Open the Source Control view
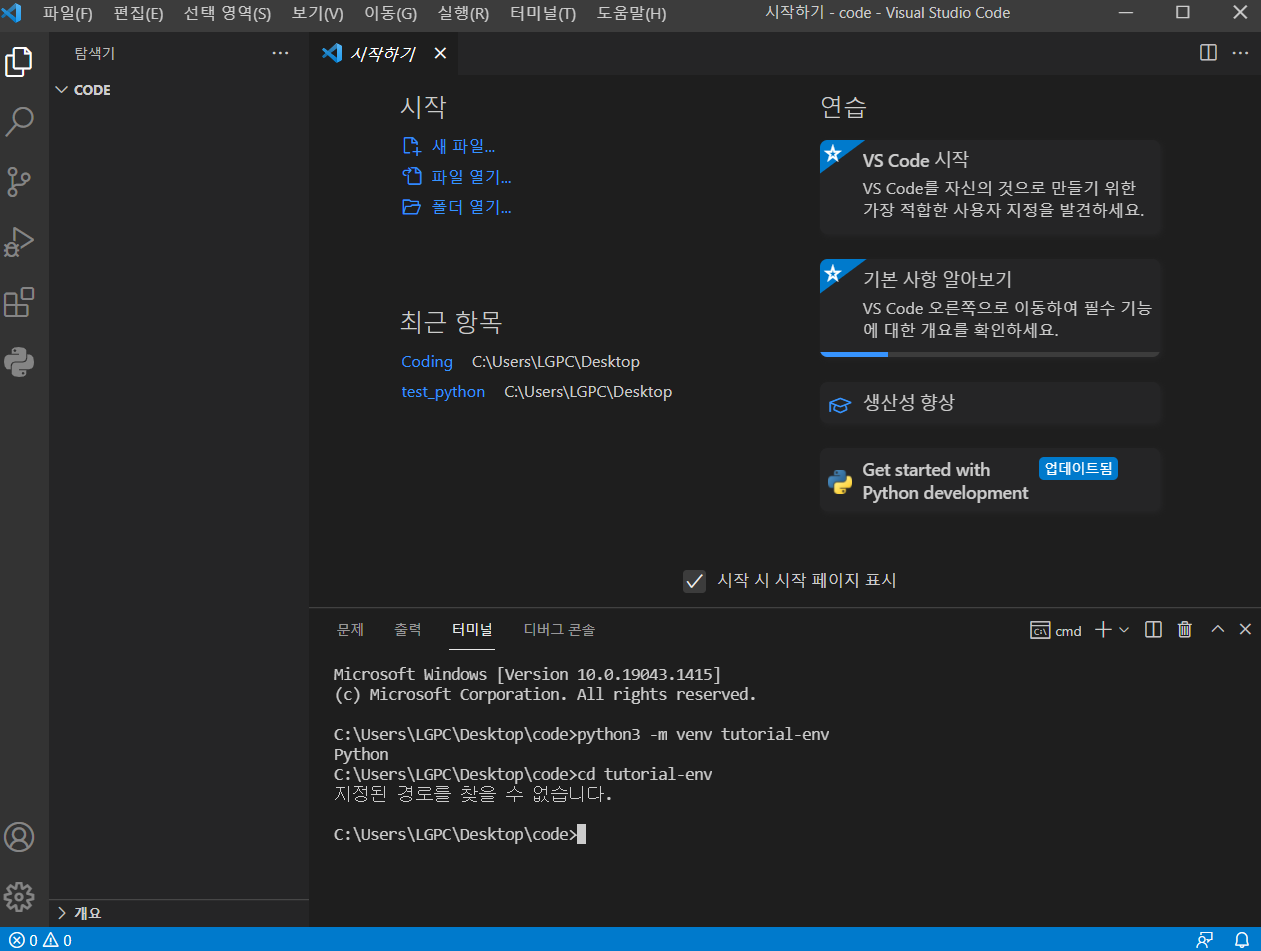Screen dimensions: 1261x951 (19, 182)
